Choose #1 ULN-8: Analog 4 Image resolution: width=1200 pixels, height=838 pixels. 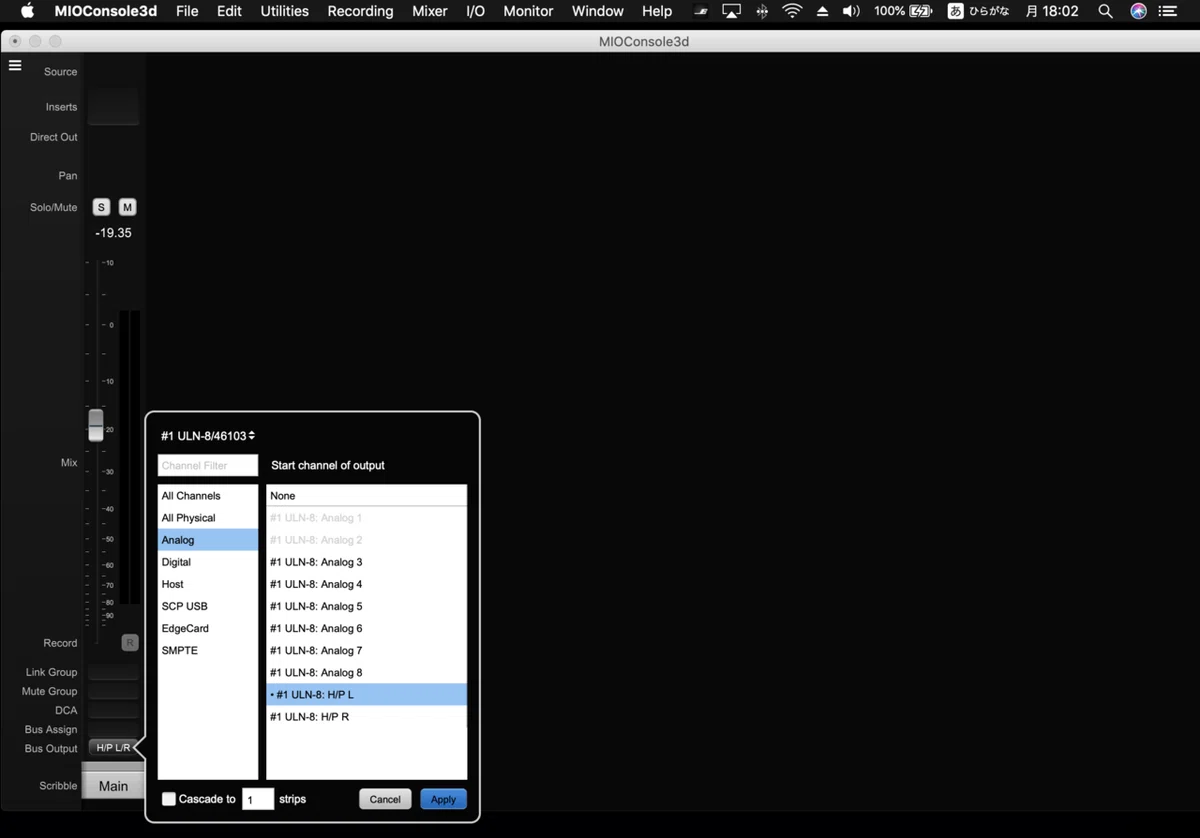click(366, 584)
